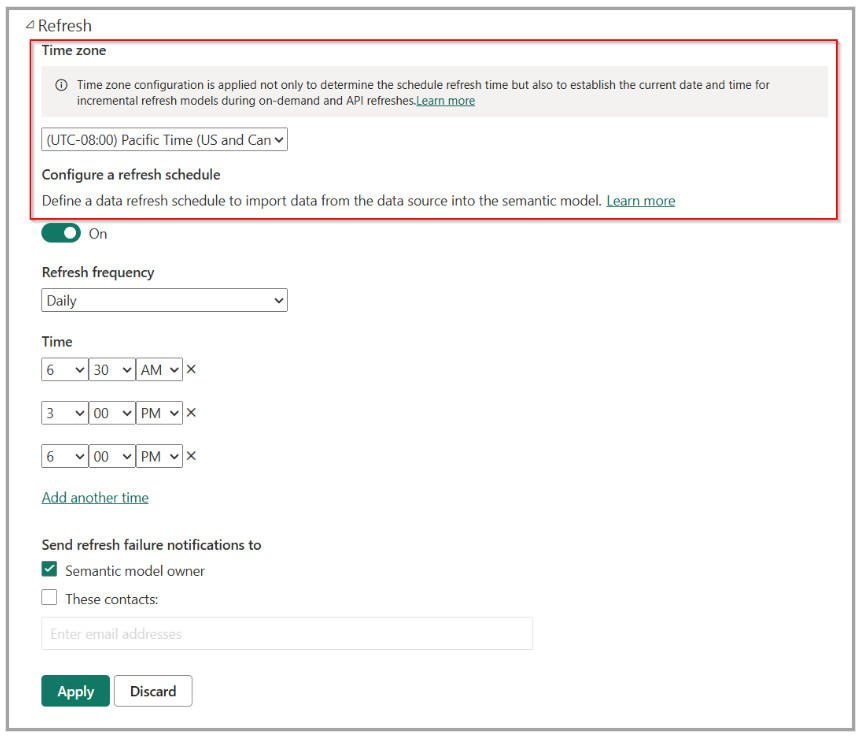Open AM/PM dropdown of first time row
This screenshot has width=863, height=740.
(x=160, y=370)
